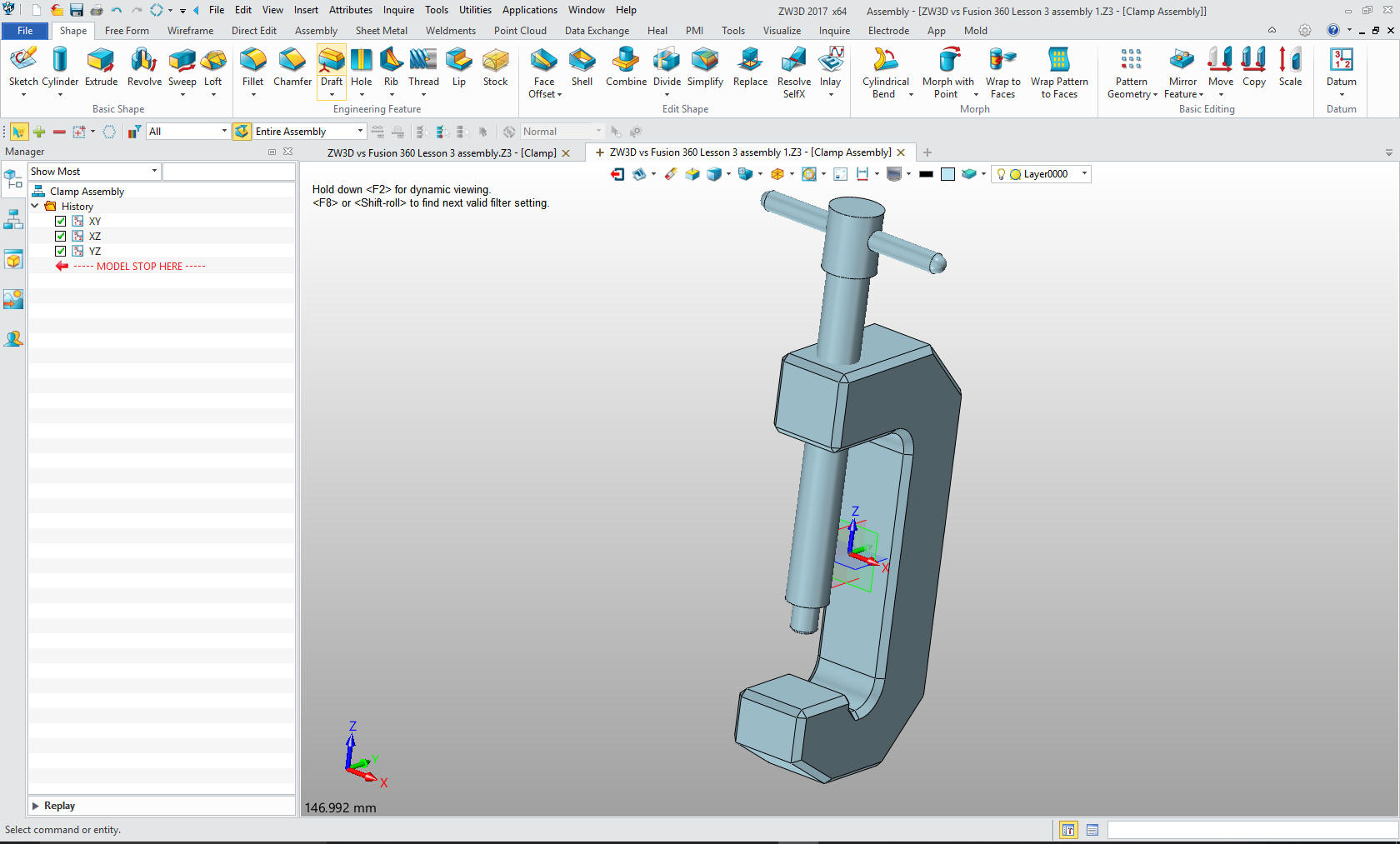Click the Manager search input field

pos(229,172)
